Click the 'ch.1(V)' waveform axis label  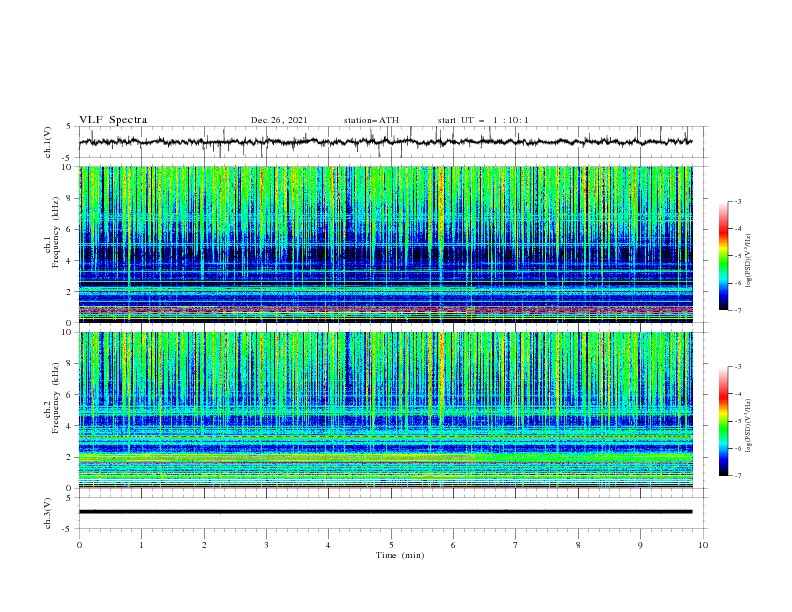[x=48, y=142]
